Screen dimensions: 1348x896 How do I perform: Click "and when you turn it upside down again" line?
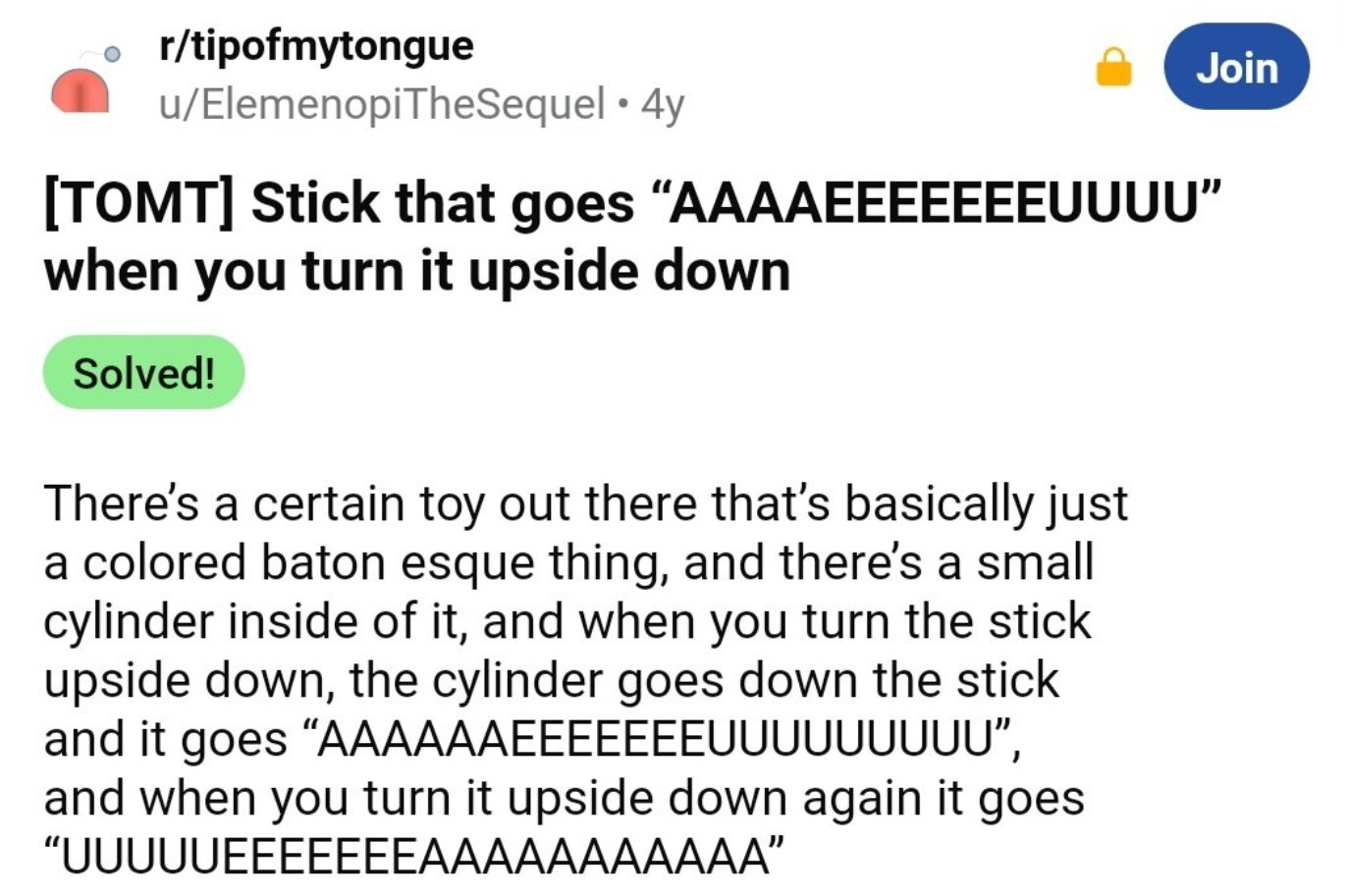(x=564, y=798)
